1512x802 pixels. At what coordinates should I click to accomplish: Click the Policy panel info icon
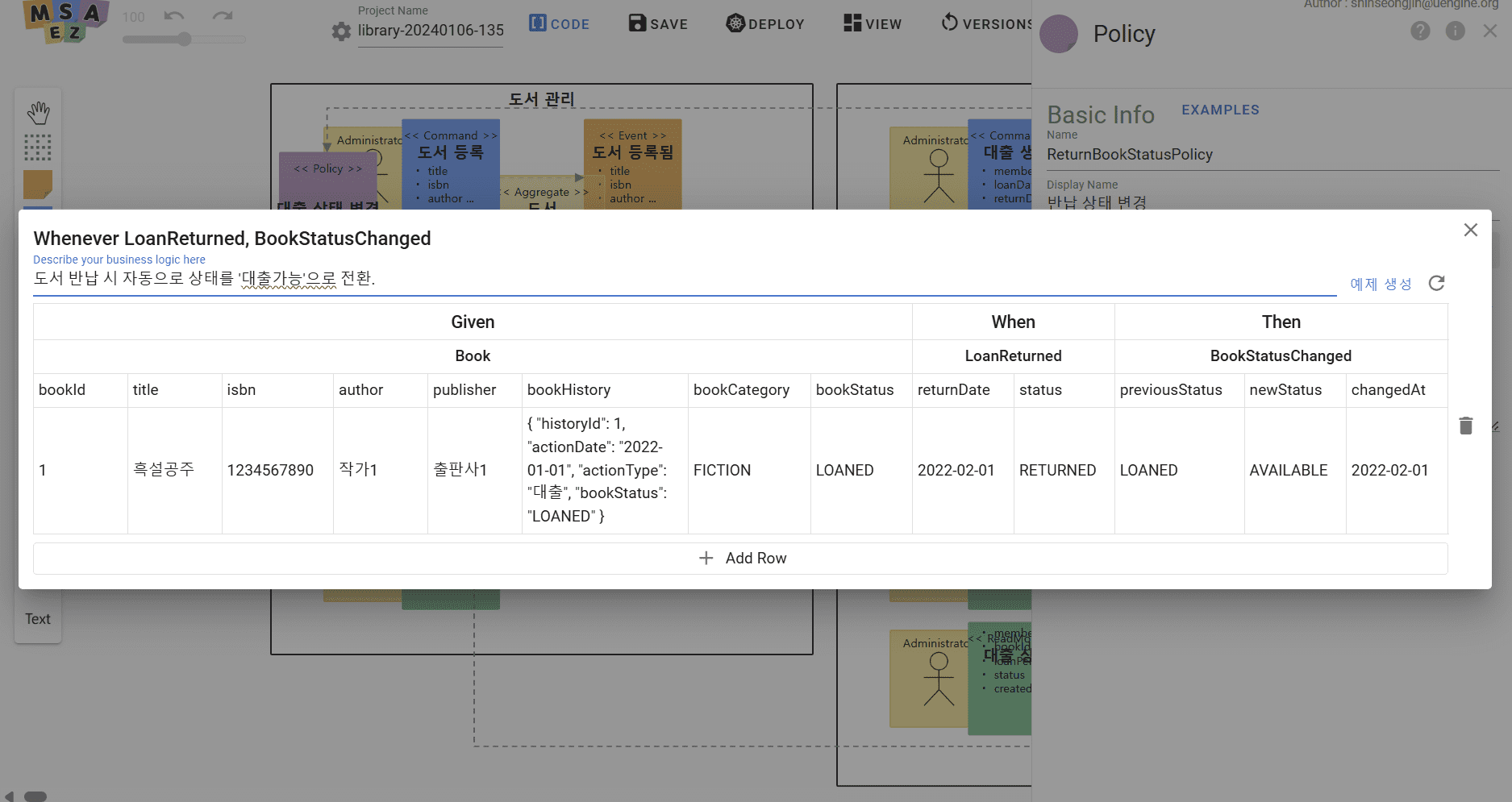(1455, 31)
